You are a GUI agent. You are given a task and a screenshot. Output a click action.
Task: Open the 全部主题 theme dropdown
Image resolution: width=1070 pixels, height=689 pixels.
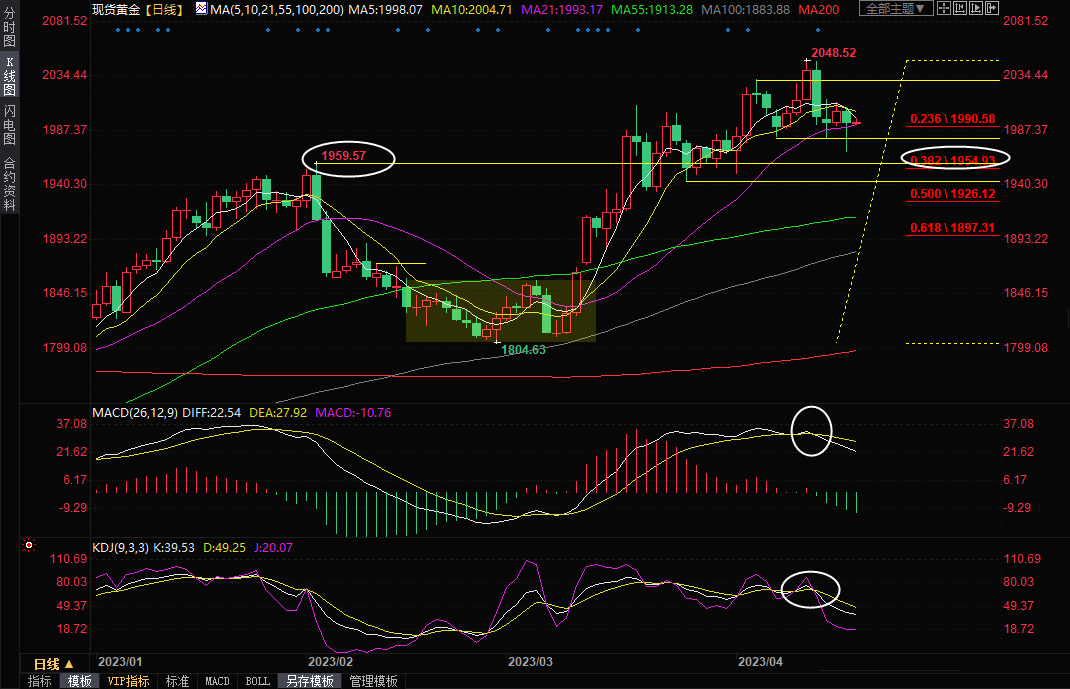[896, 8]
